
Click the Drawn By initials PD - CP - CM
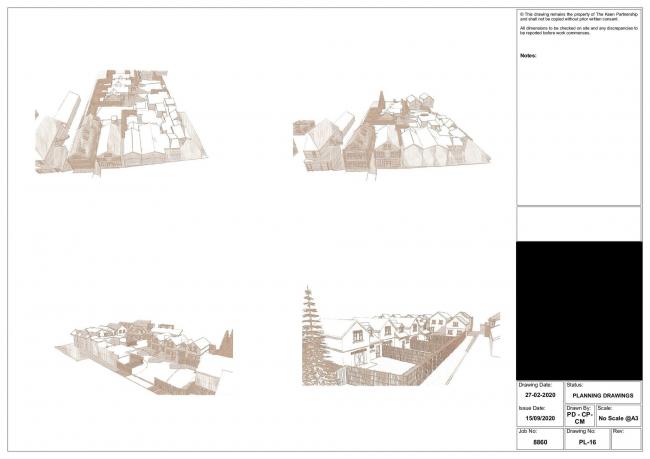(579, 418)
